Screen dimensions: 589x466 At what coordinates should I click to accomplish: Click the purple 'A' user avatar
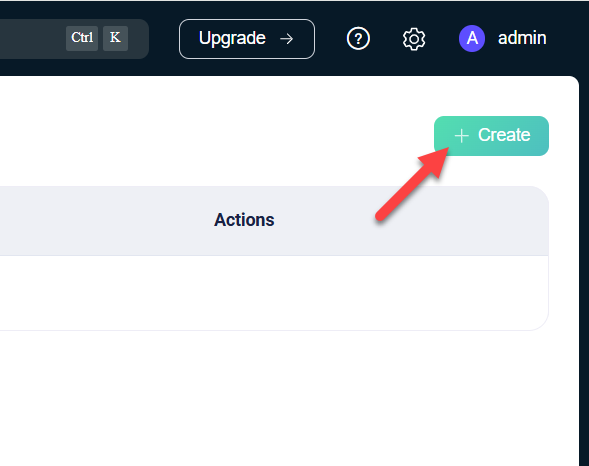point(472,38)
